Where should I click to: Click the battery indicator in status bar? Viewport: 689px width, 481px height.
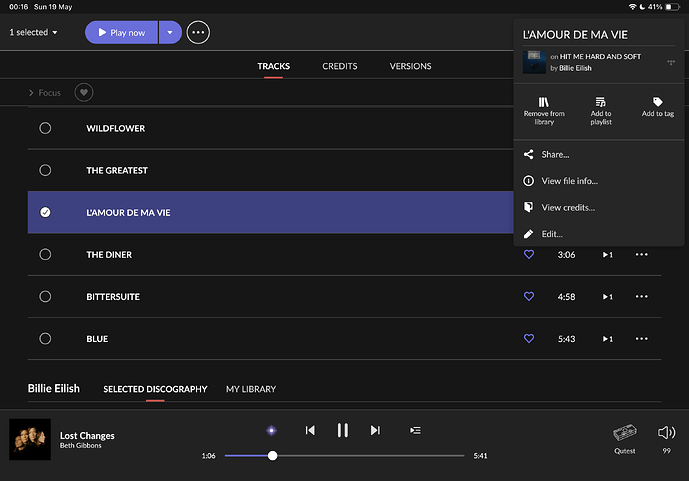pos(672,7)
